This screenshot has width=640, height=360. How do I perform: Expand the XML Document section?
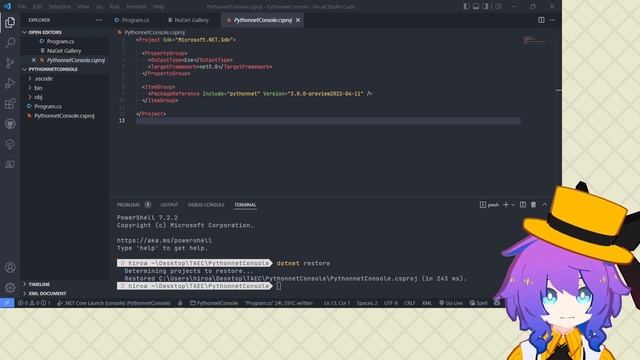[65, 293]
